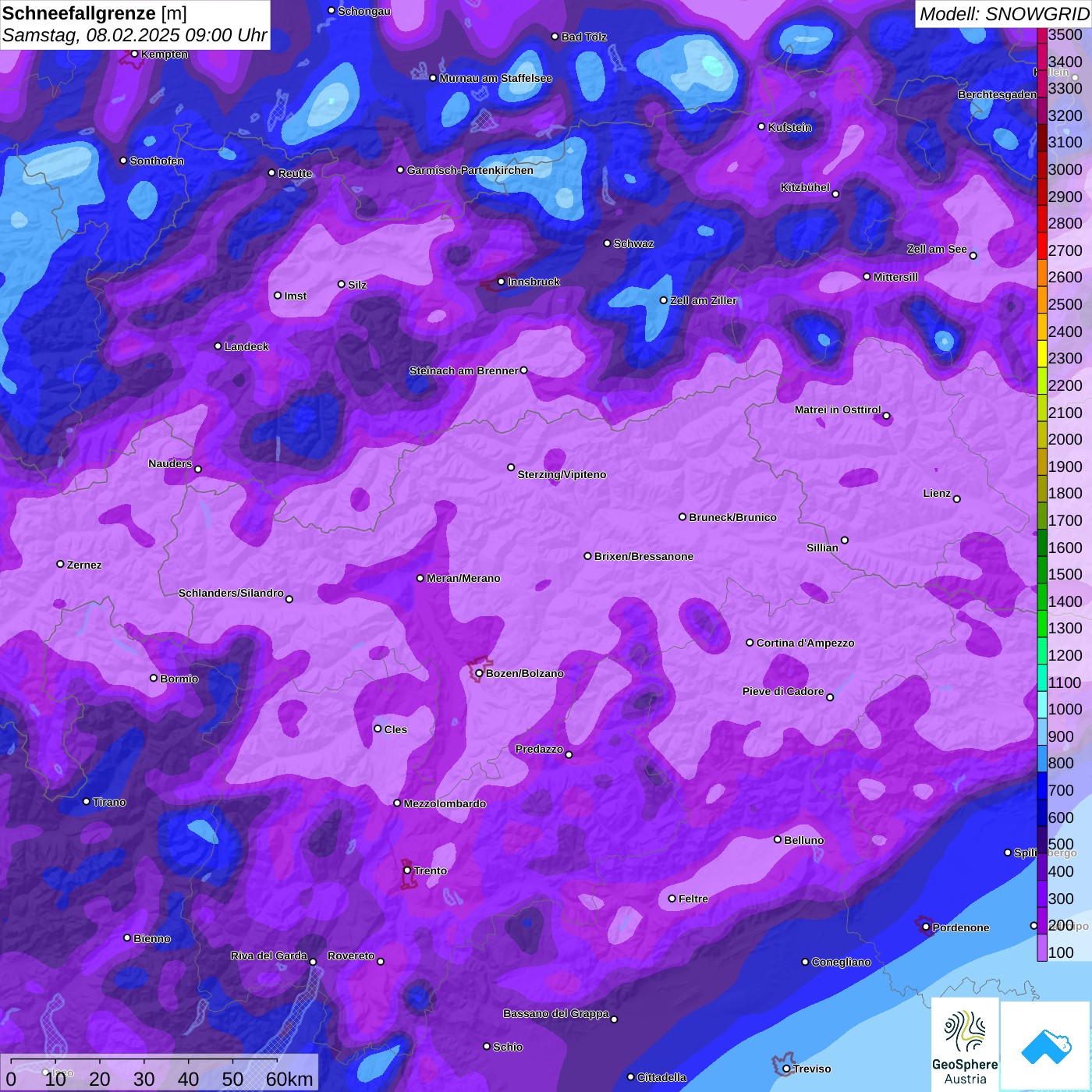Click the Steinach am Brenner label
Screen dimensions: 1092x1092
click(464, 370)
